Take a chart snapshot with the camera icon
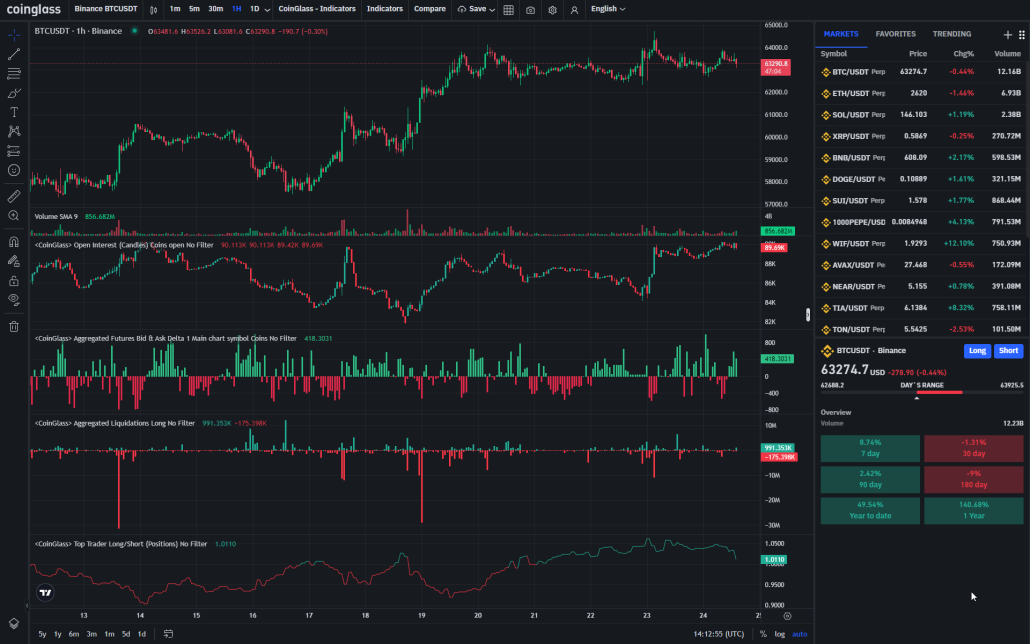Image resolution: width=1030 pixels, height=644 pixels. click(530, 9)
